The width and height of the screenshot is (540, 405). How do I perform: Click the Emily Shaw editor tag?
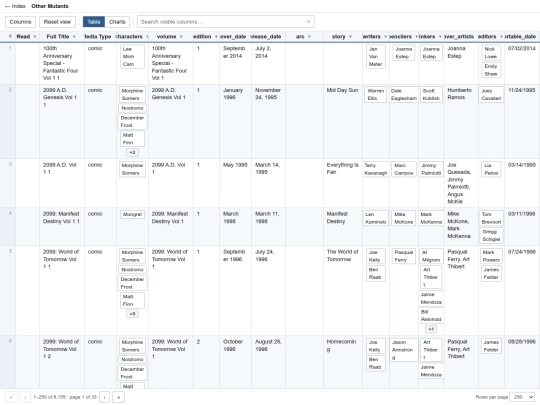click(x=491, y=70)
